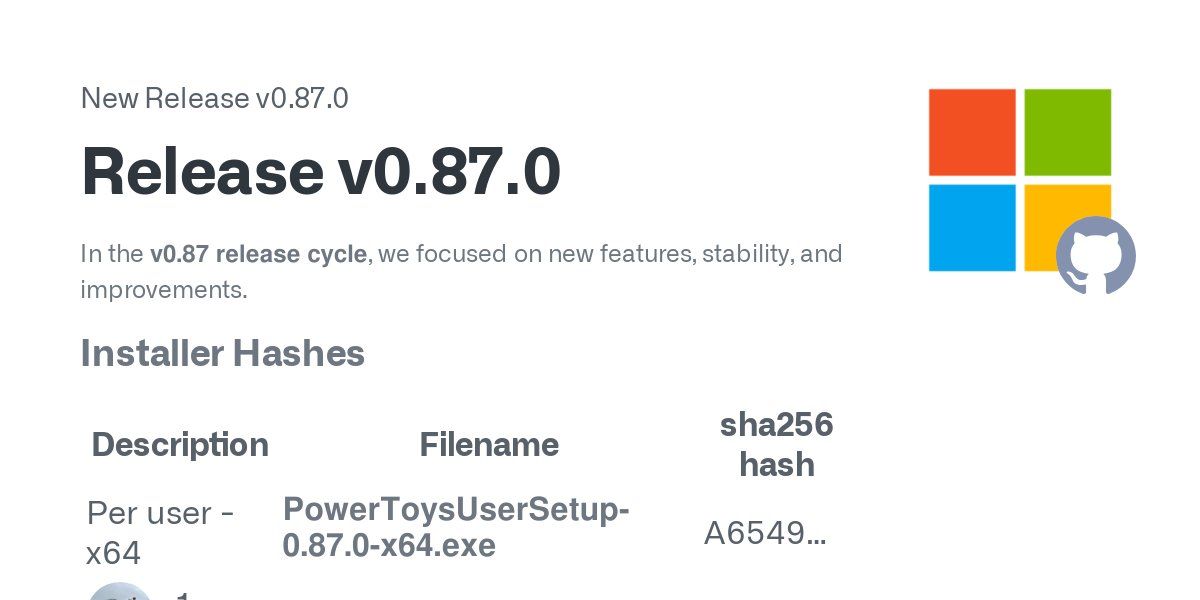Select the bold "v0.87 release cycle" text
The height and width of the screenshot is (600, 1200).
[x=258, y=254]
